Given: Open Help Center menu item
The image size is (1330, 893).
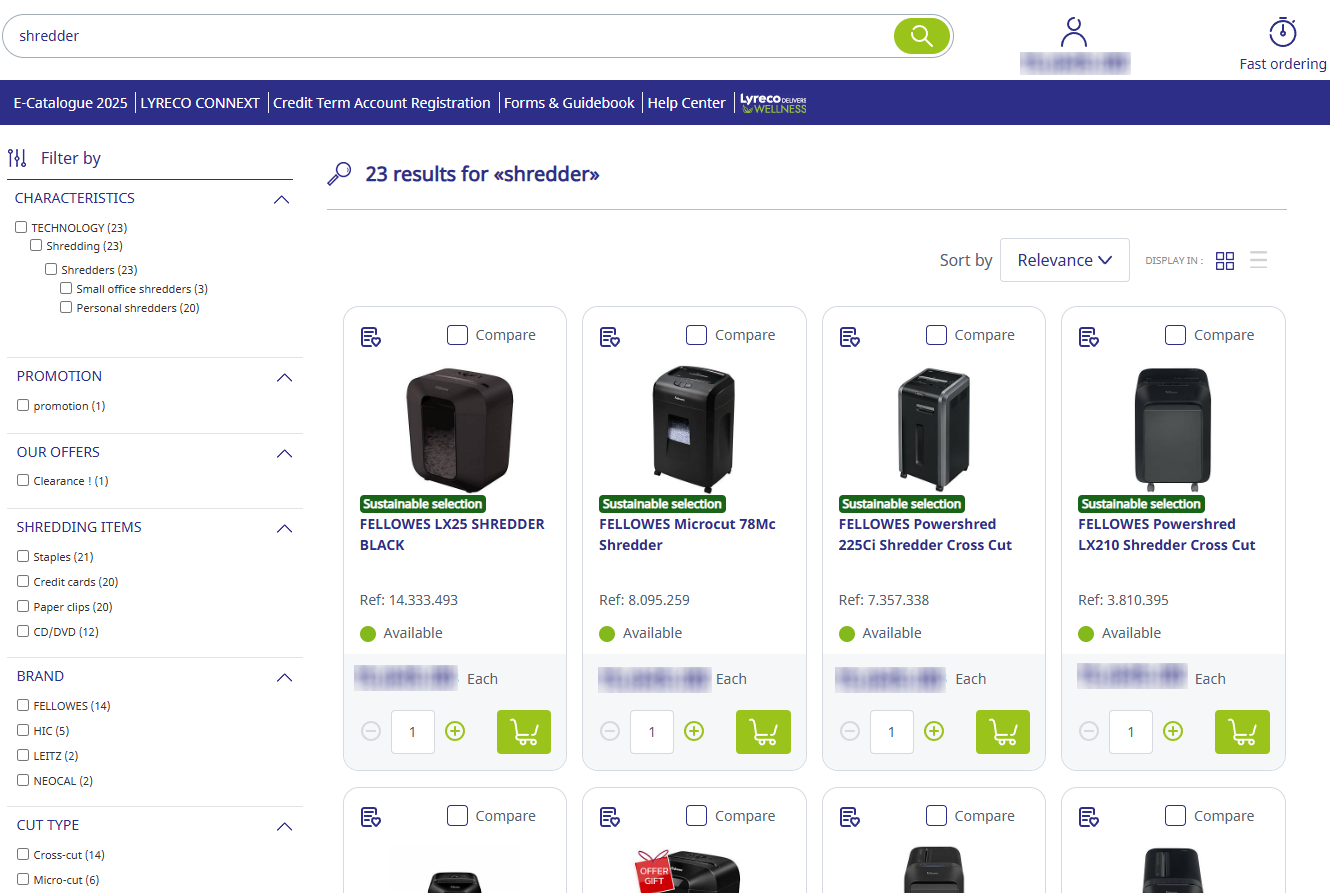Looking at the screenshot, I should pyautogui.click(x=686, y=103).
